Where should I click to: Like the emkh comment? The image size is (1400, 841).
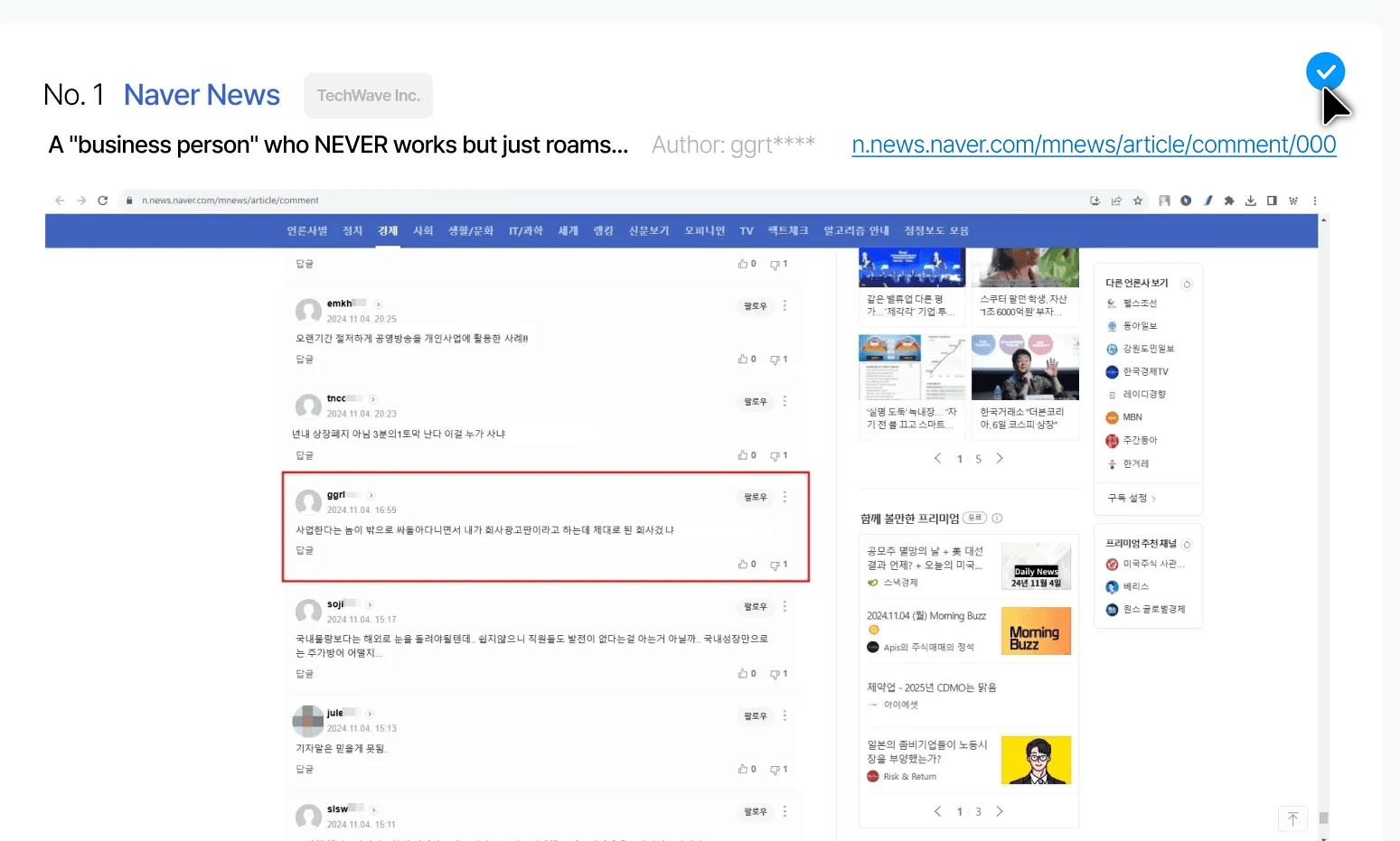(x=747, y=360)
